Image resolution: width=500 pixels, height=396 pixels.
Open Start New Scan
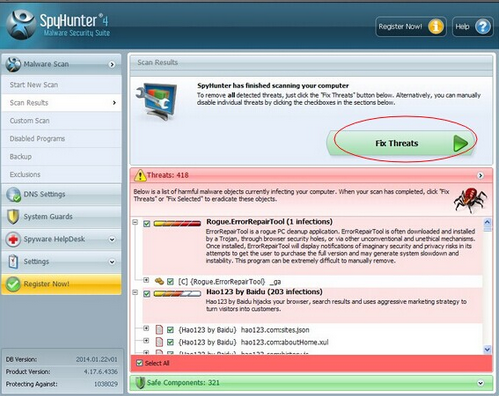61,85
